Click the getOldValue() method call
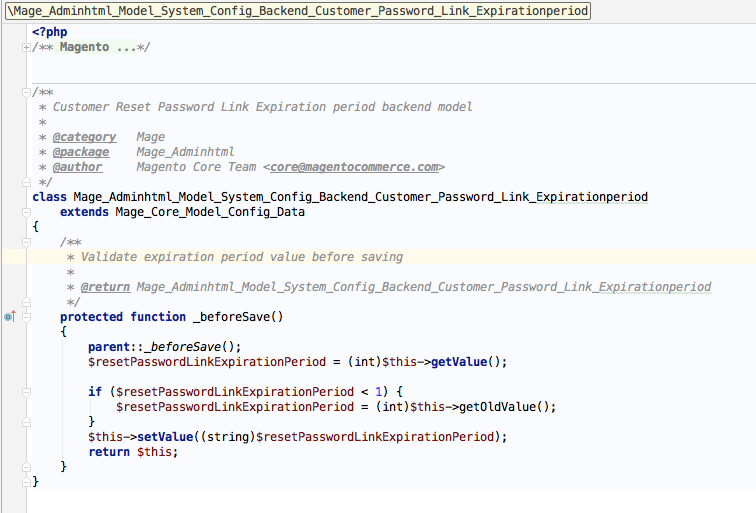Screen dimensions: 756x513 click(504, 407)
